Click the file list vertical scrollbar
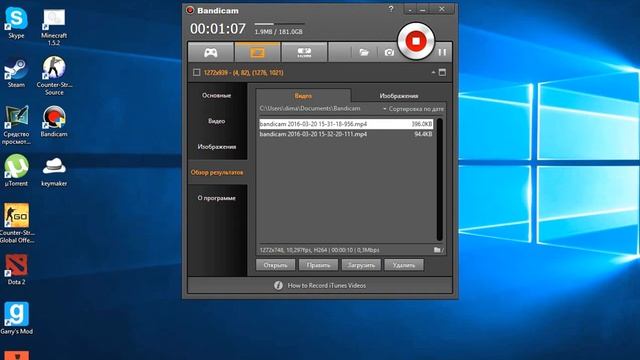Screen dimensions: 640x360 pos(440,180)
